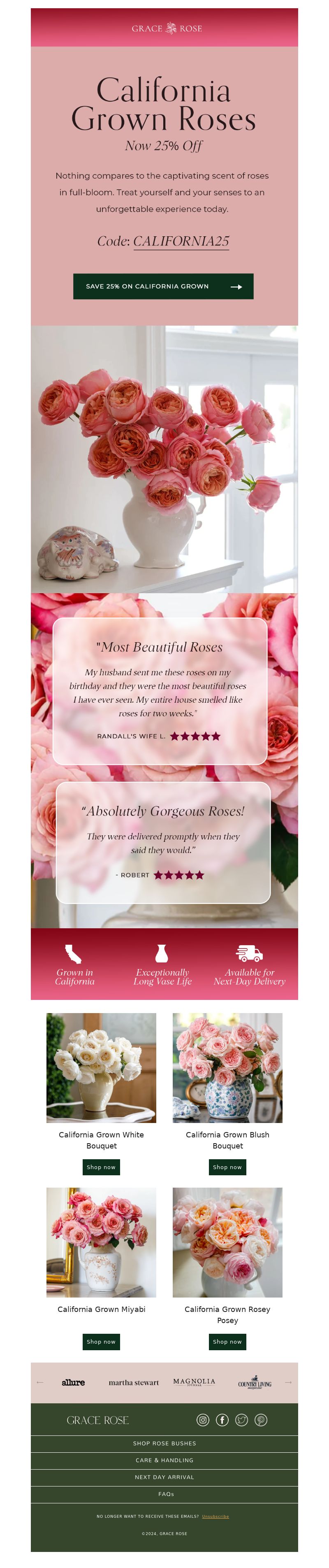Viewport: 329px width, 1568px height.
Task: Click the Unsubscribe link
Action: tap(215, 1516)
